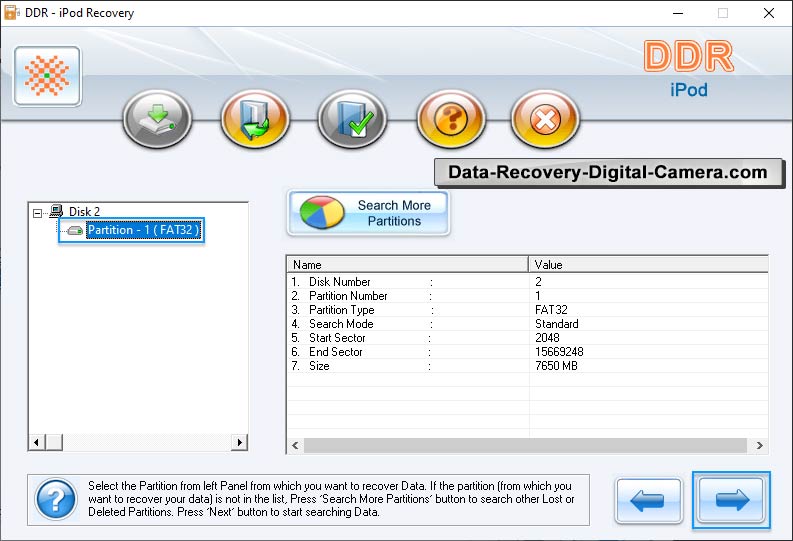Click the 'Partition Number' row
The image size is (793, 541).
point(527,296)
